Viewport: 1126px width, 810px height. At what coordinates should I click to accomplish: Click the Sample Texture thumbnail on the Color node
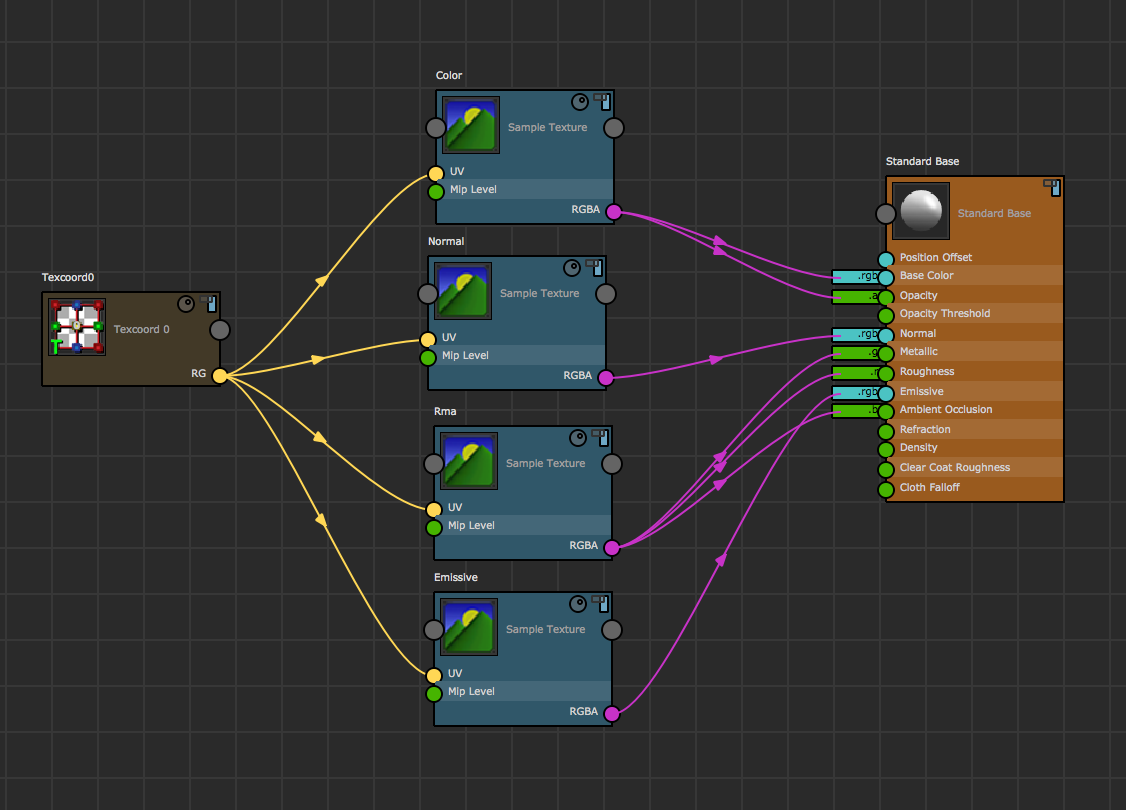click(x=469, y=125)
